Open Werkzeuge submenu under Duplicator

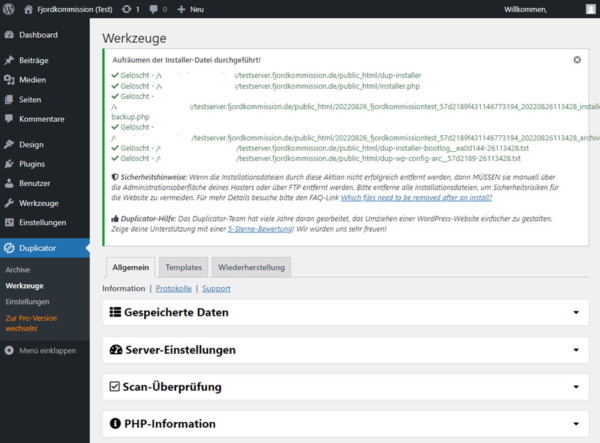(x=24, y=286)
